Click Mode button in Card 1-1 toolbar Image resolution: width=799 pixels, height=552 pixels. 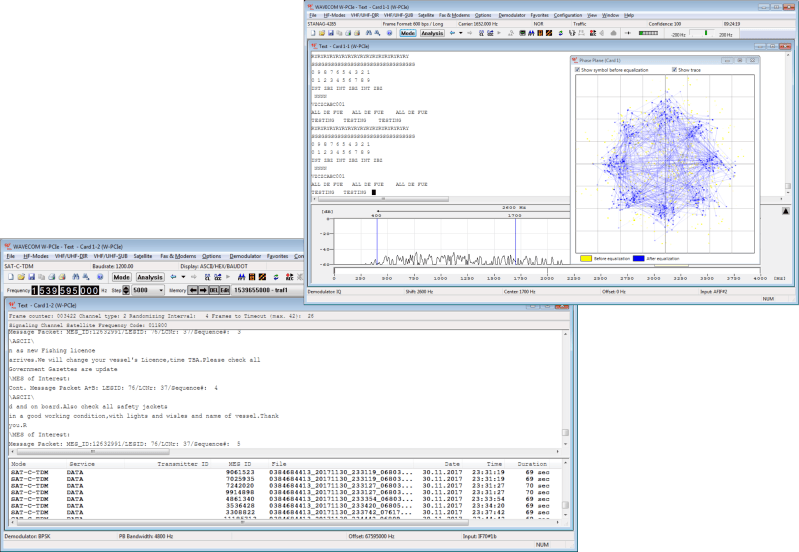pyautogui.click(x=408, y=33)
